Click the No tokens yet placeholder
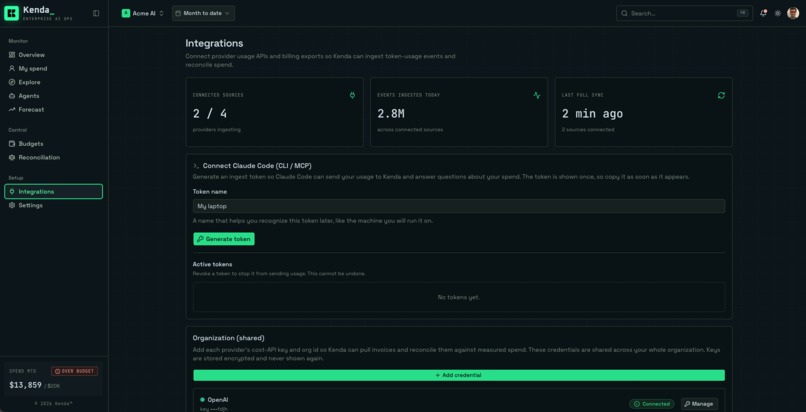Image resolution: width=806 pixels, height=412 pixels. click(459, 297)
